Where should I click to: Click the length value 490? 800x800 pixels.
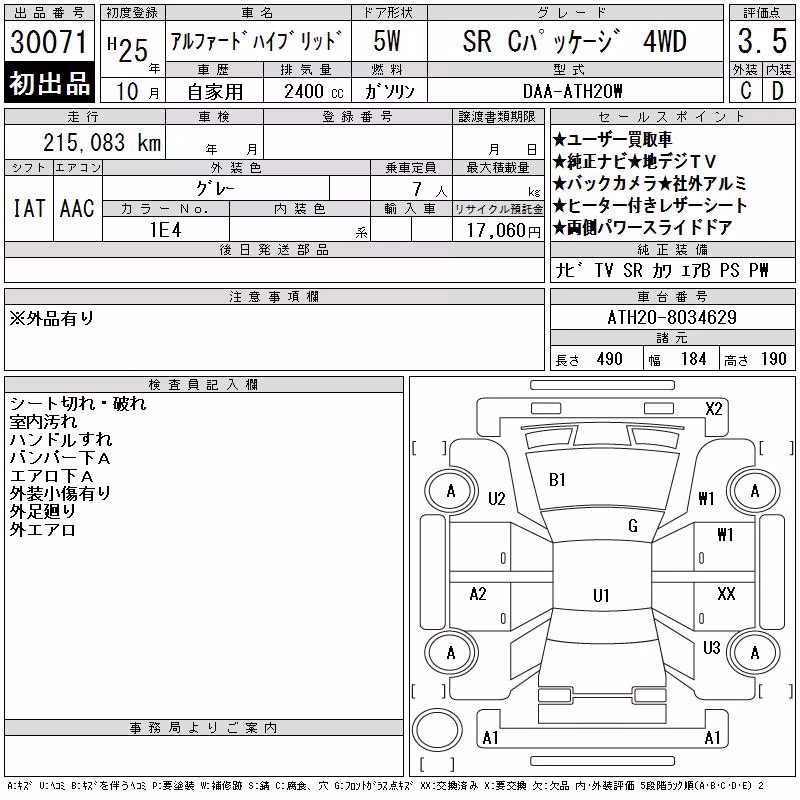point(609,359)
